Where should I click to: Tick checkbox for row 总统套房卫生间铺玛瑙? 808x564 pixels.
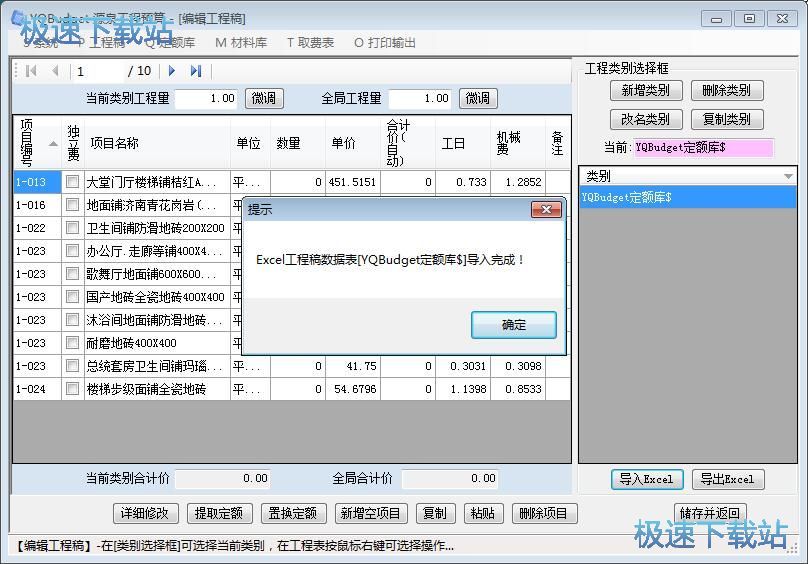(x=73, y=366)
